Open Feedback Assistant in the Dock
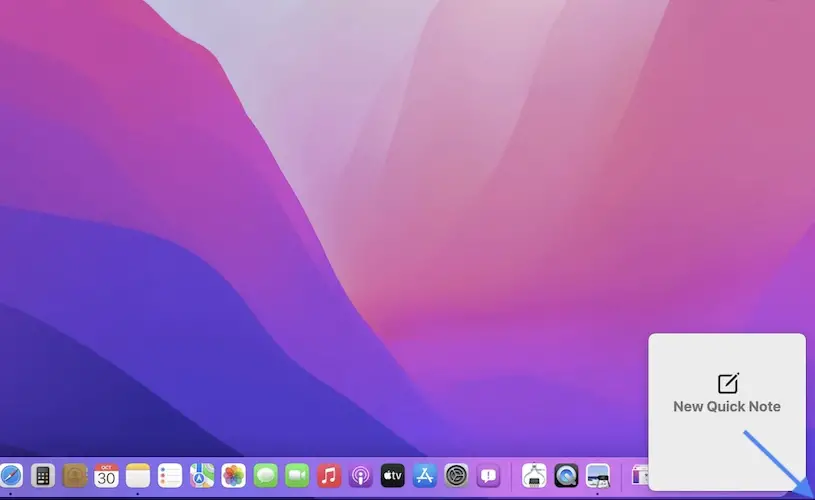 pyautogui.click(x=488, y=476)
